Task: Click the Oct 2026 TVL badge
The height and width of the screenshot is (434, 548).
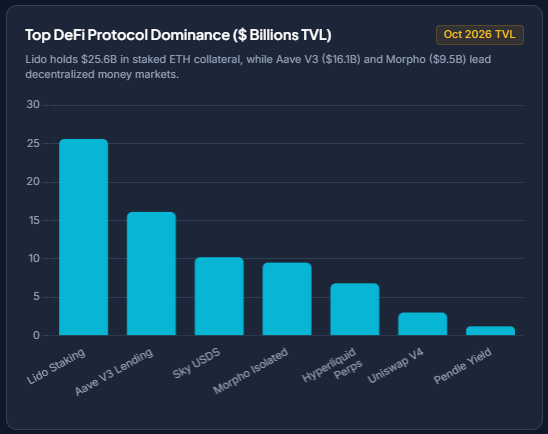Action: [480, 35]
